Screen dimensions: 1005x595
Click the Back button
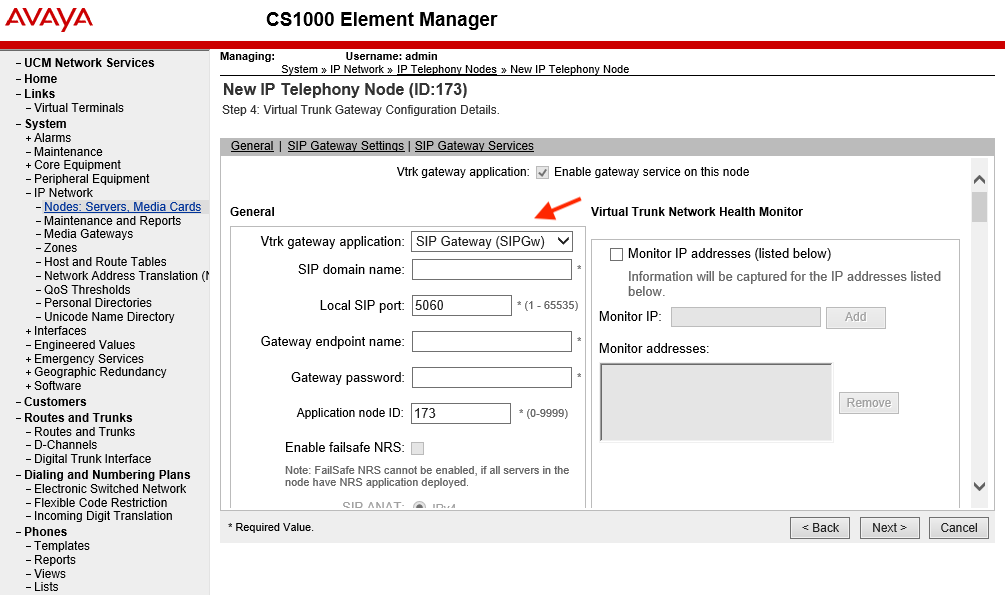tap(820, 528)
